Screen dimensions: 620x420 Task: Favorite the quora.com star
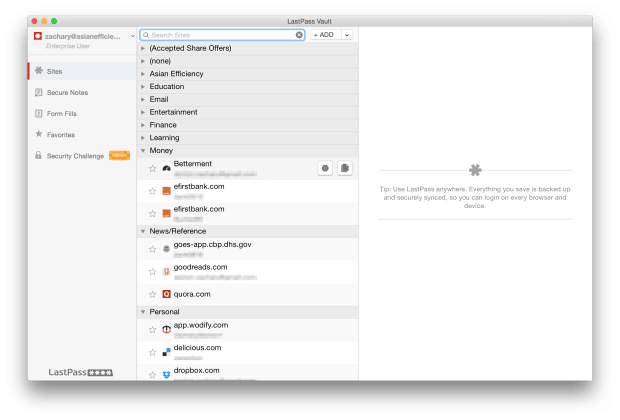point(152,294)
